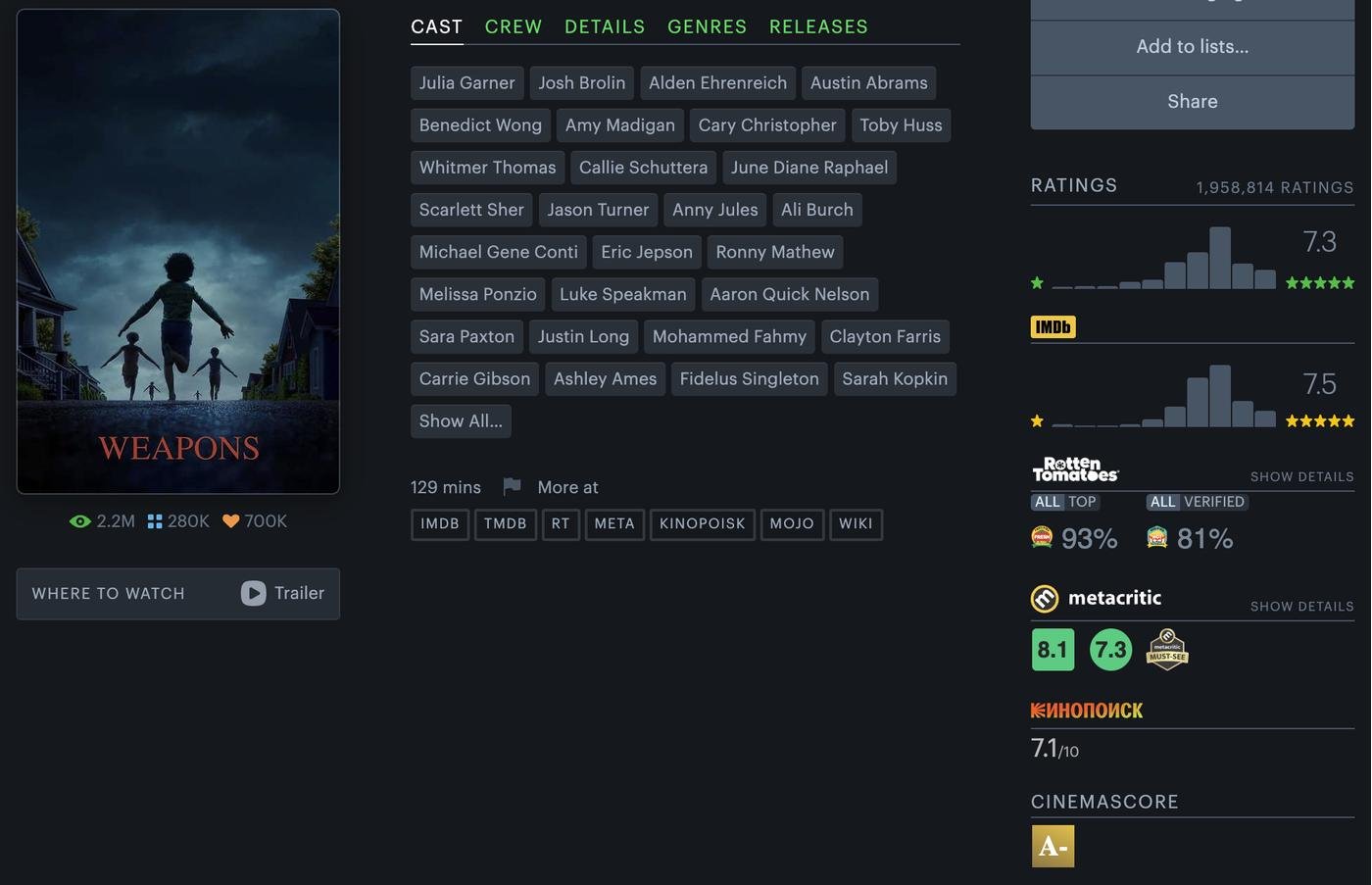Click the Kinopoisk logo
The width and height of the screenshot is (1372, 885).
(x=1087, y=711)
